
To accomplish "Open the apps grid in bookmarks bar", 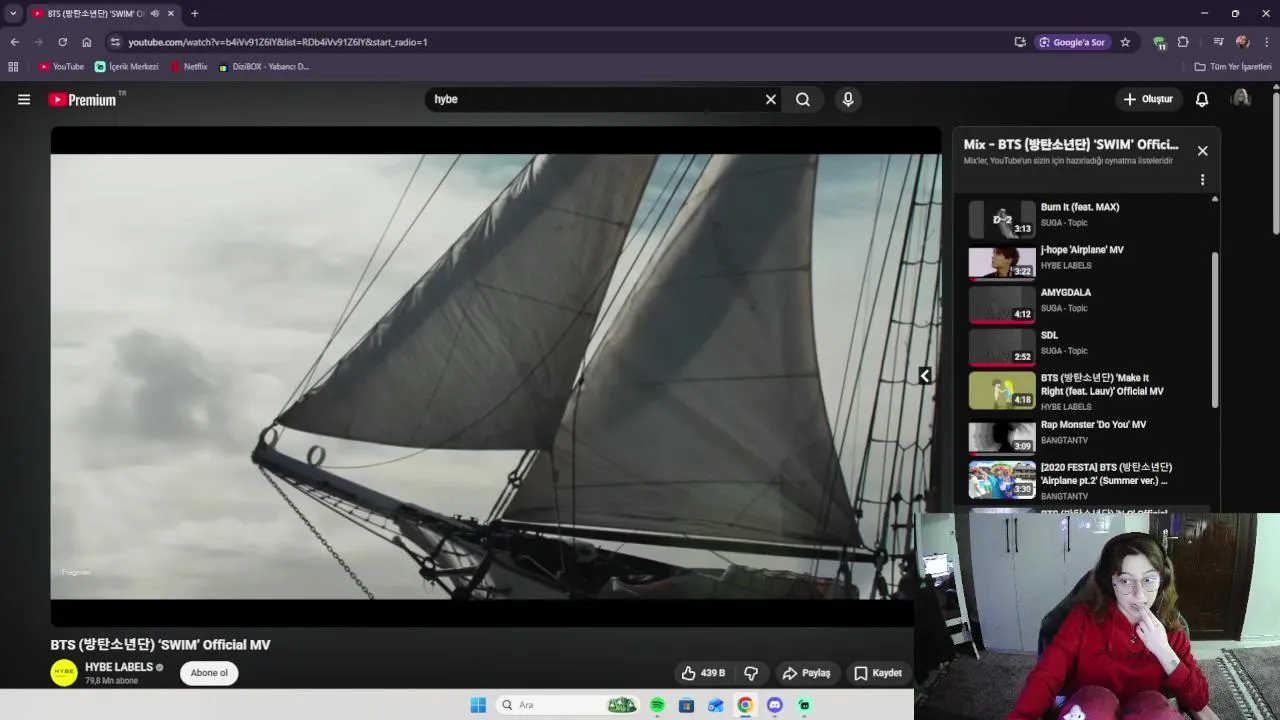I will (13, 67).
